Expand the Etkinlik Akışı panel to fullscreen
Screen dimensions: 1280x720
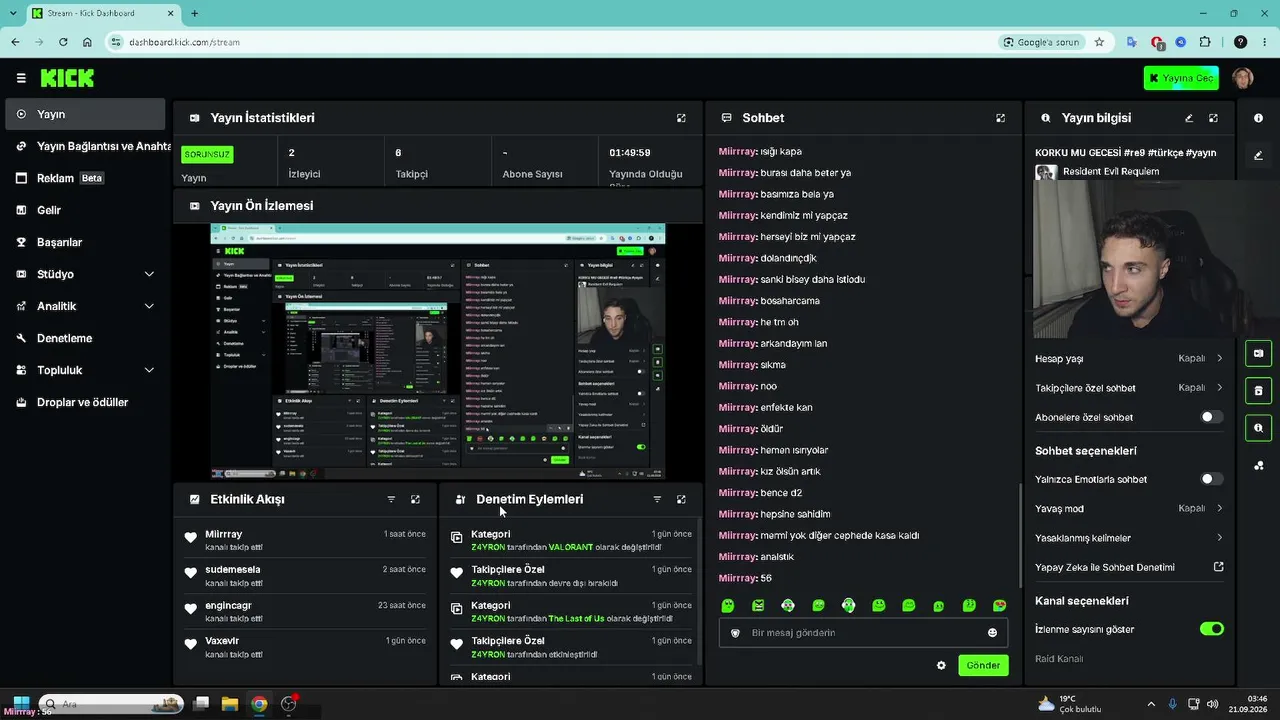(415, 499)
